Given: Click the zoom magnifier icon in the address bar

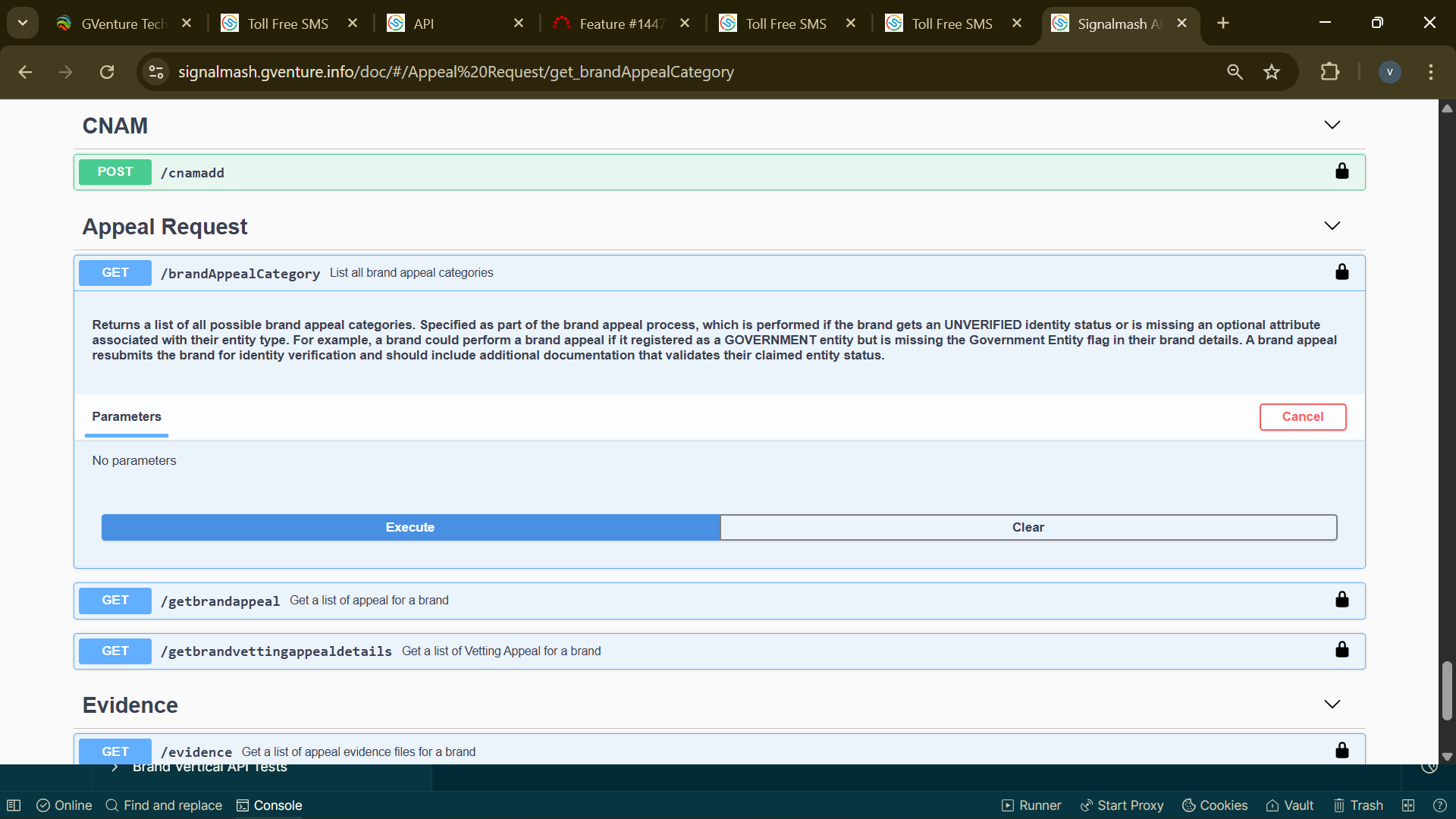Looking at the screenshot, I should pos(1235,72).
